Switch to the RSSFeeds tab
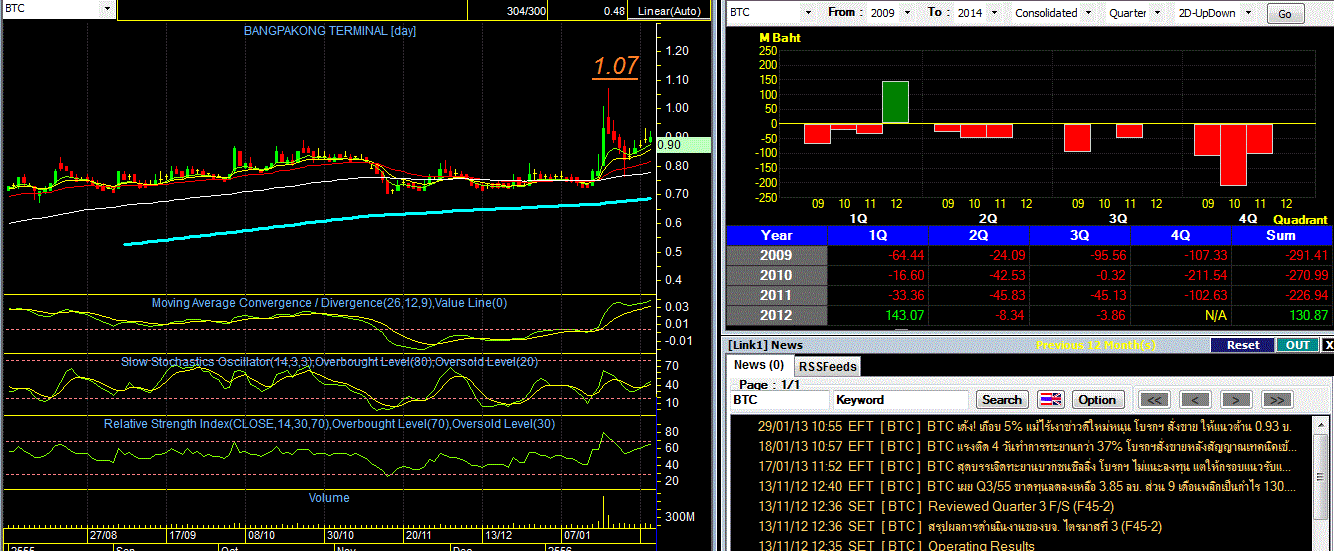 click(x=828, y=366)
